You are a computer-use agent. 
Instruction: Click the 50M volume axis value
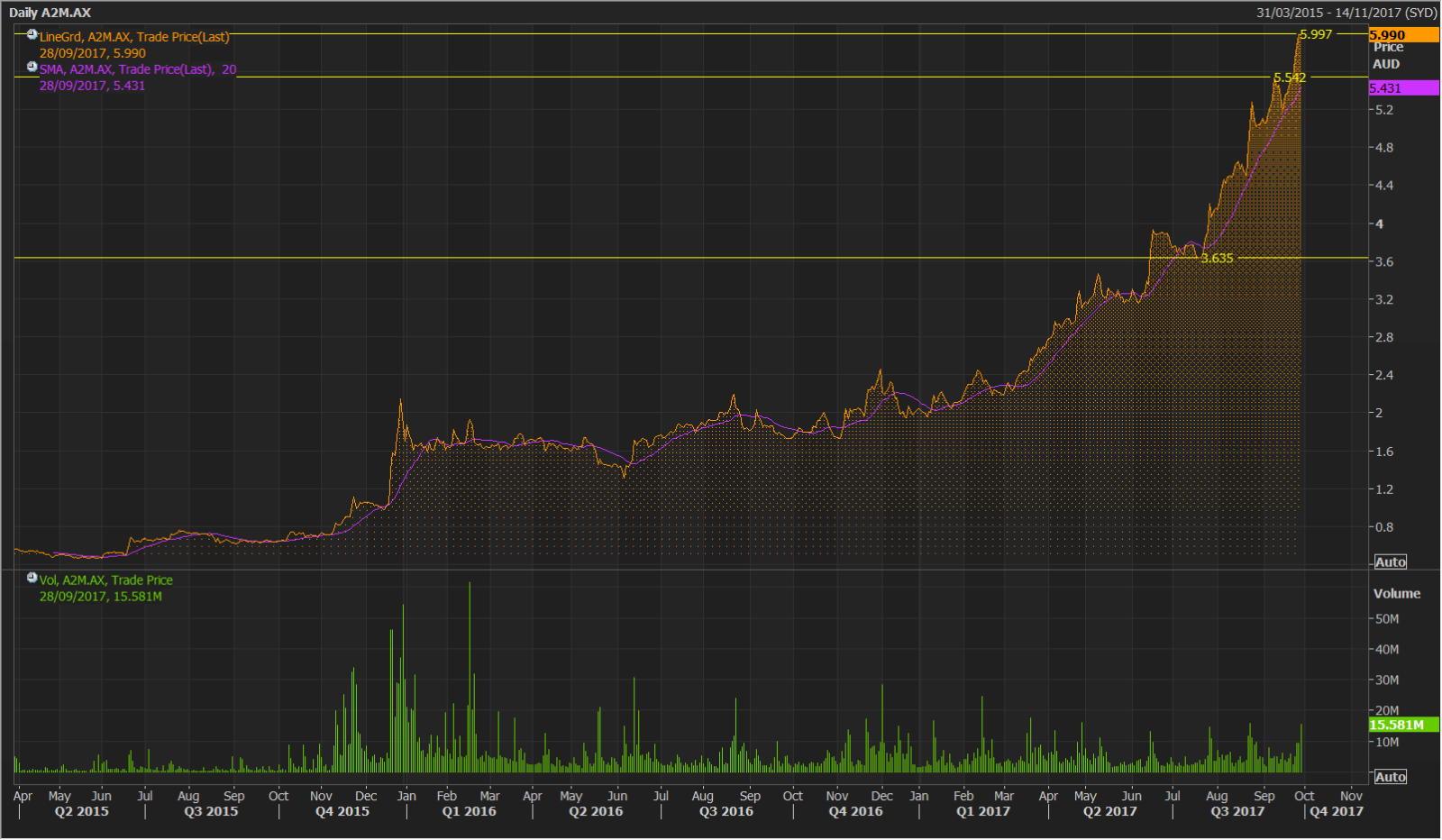[1387, 618]
